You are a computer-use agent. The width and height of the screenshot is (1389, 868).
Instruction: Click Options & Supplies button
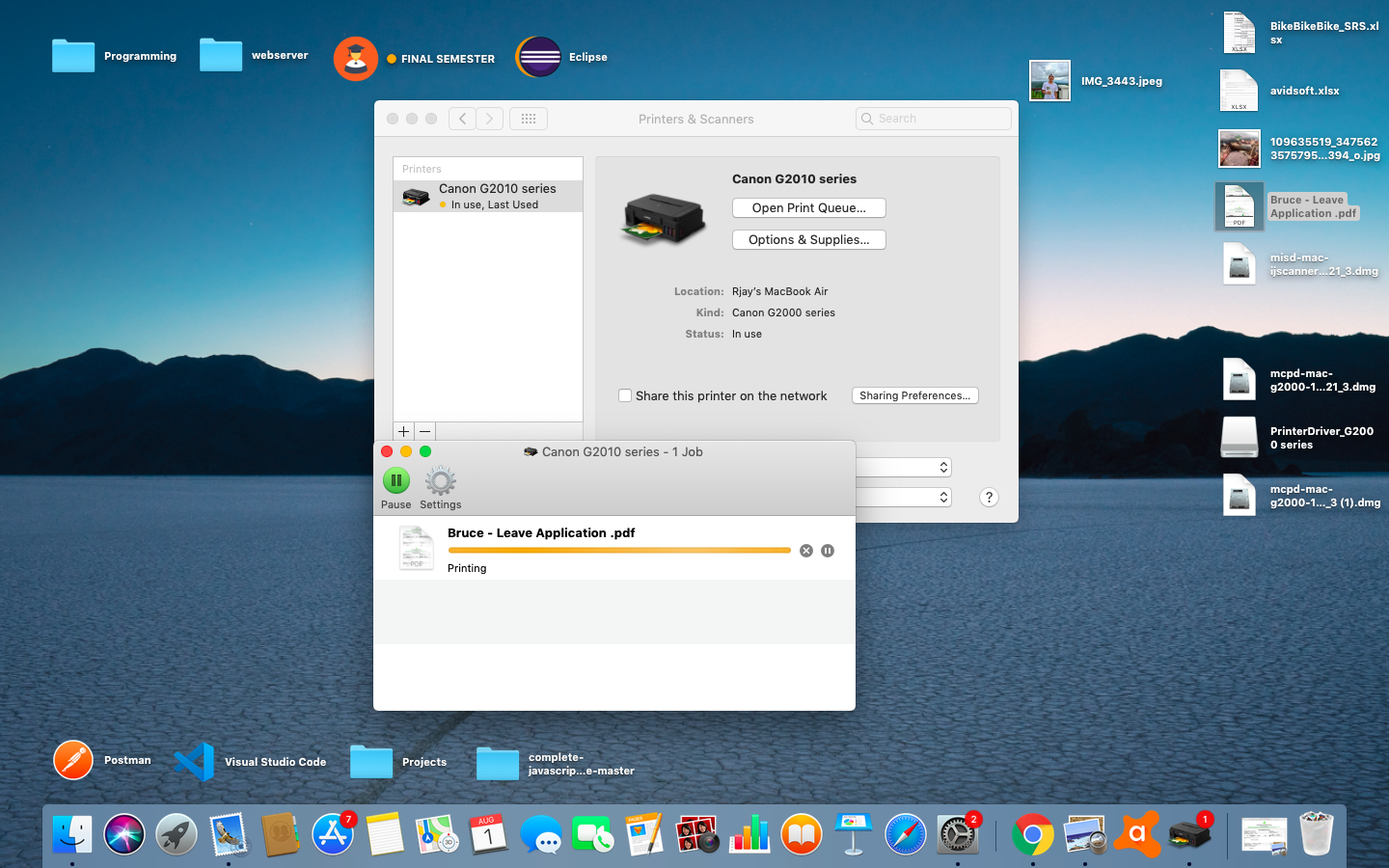pos(808,240)
